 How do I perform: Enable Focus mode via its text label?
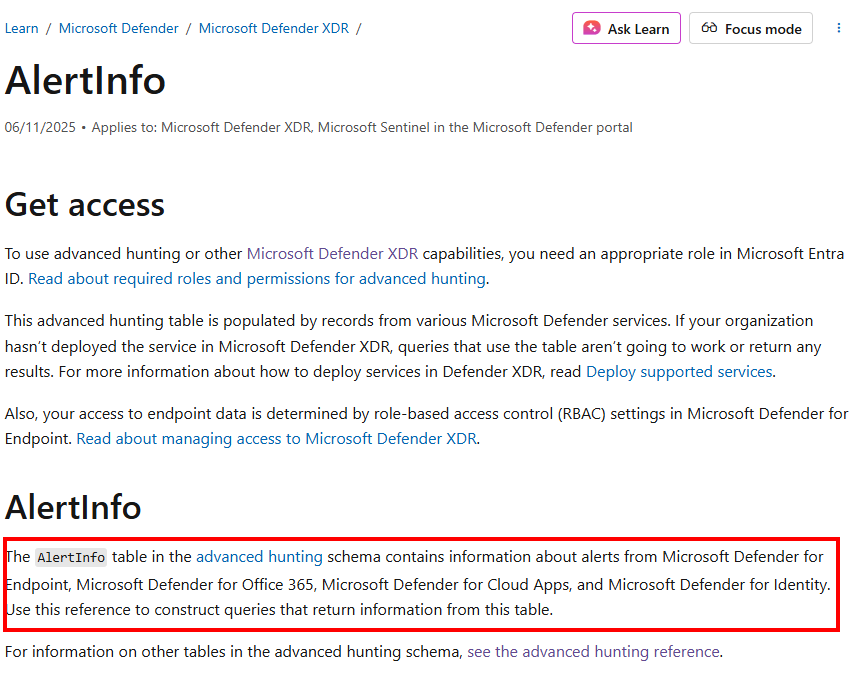pos(763,29)
